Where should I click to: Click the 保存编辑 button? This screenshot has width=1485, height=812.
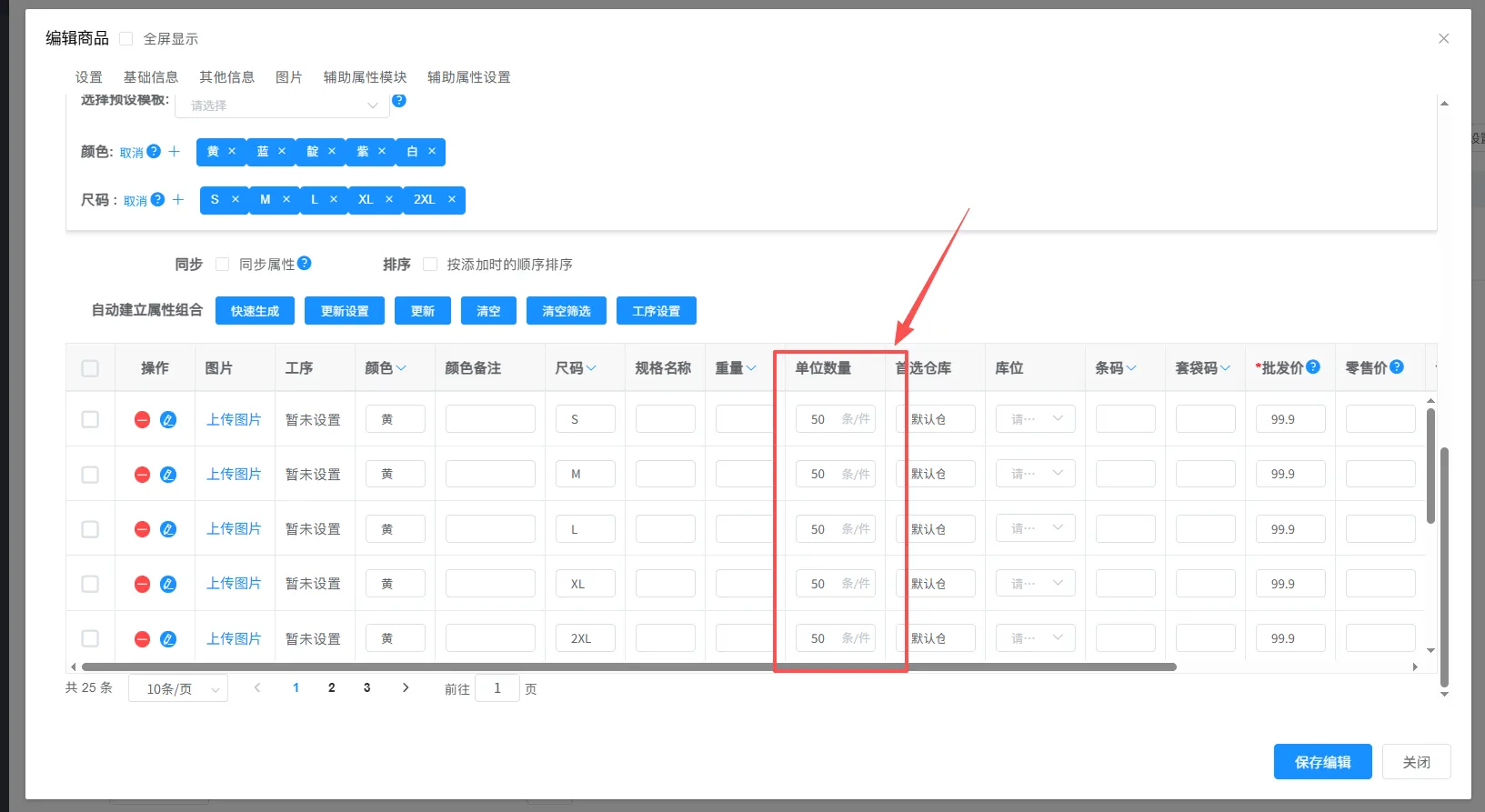[1322, 762]
